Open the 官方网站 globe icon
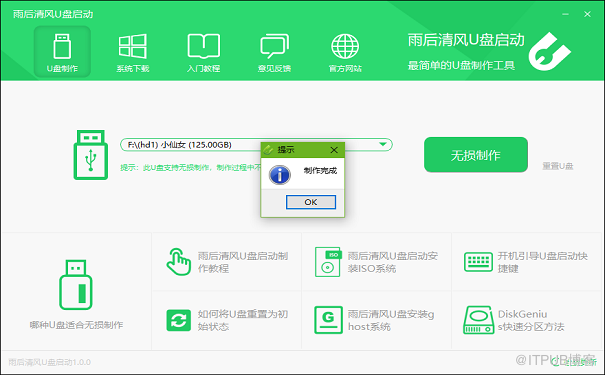Image resolution: width=605 pixels, height=375 pixels. tap(345, 46)
